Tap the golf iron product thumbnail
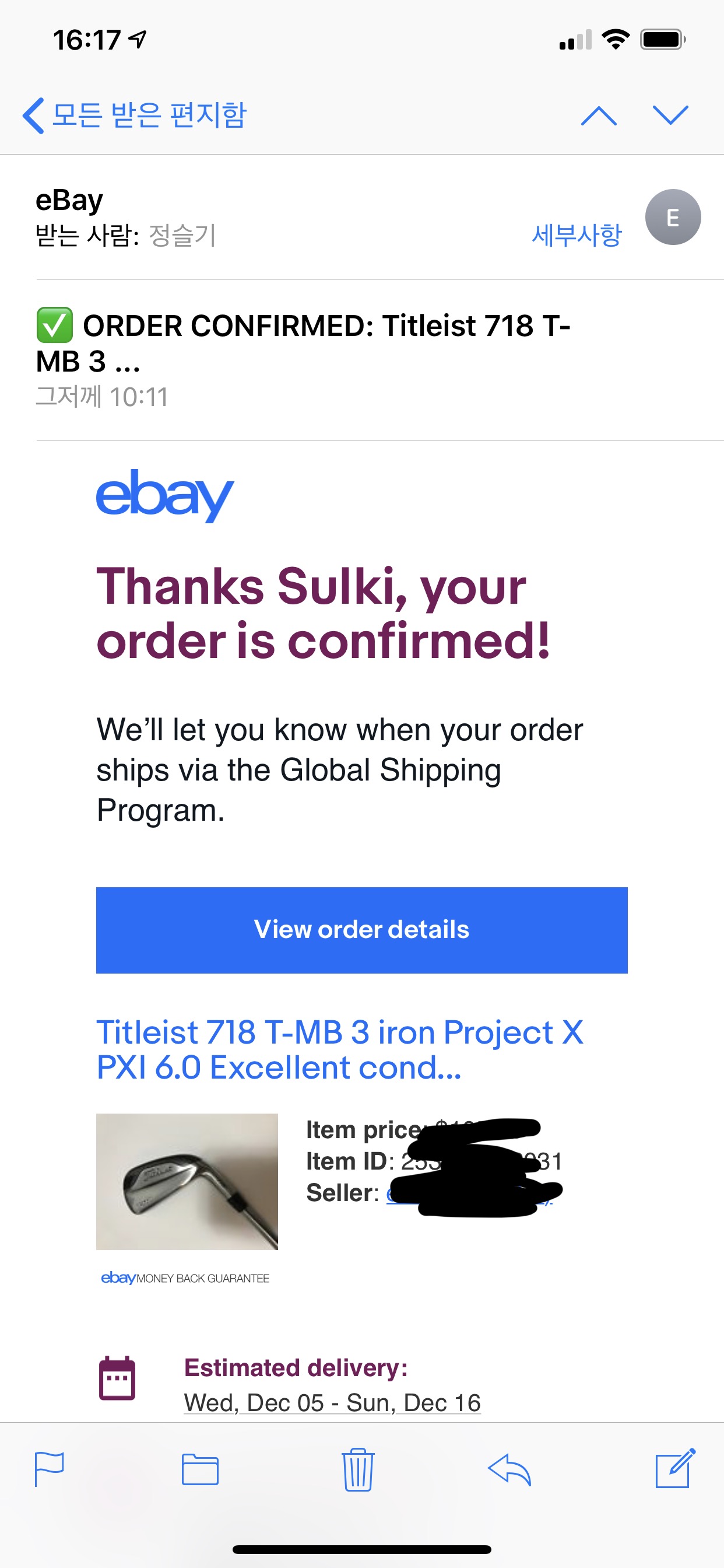The image size is (724, 1568). tap(187, 1181)
